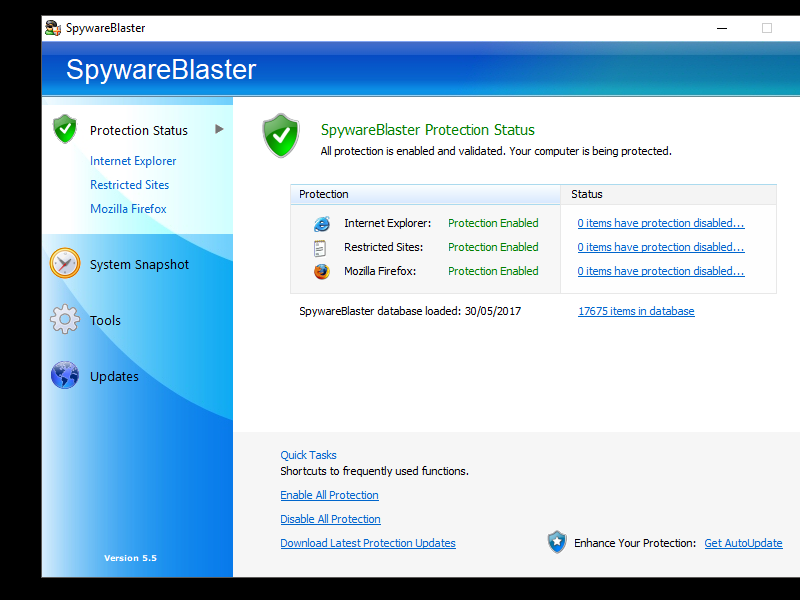Click Enable All Protection
800x600 pixels.
click(x=329, y=495)
